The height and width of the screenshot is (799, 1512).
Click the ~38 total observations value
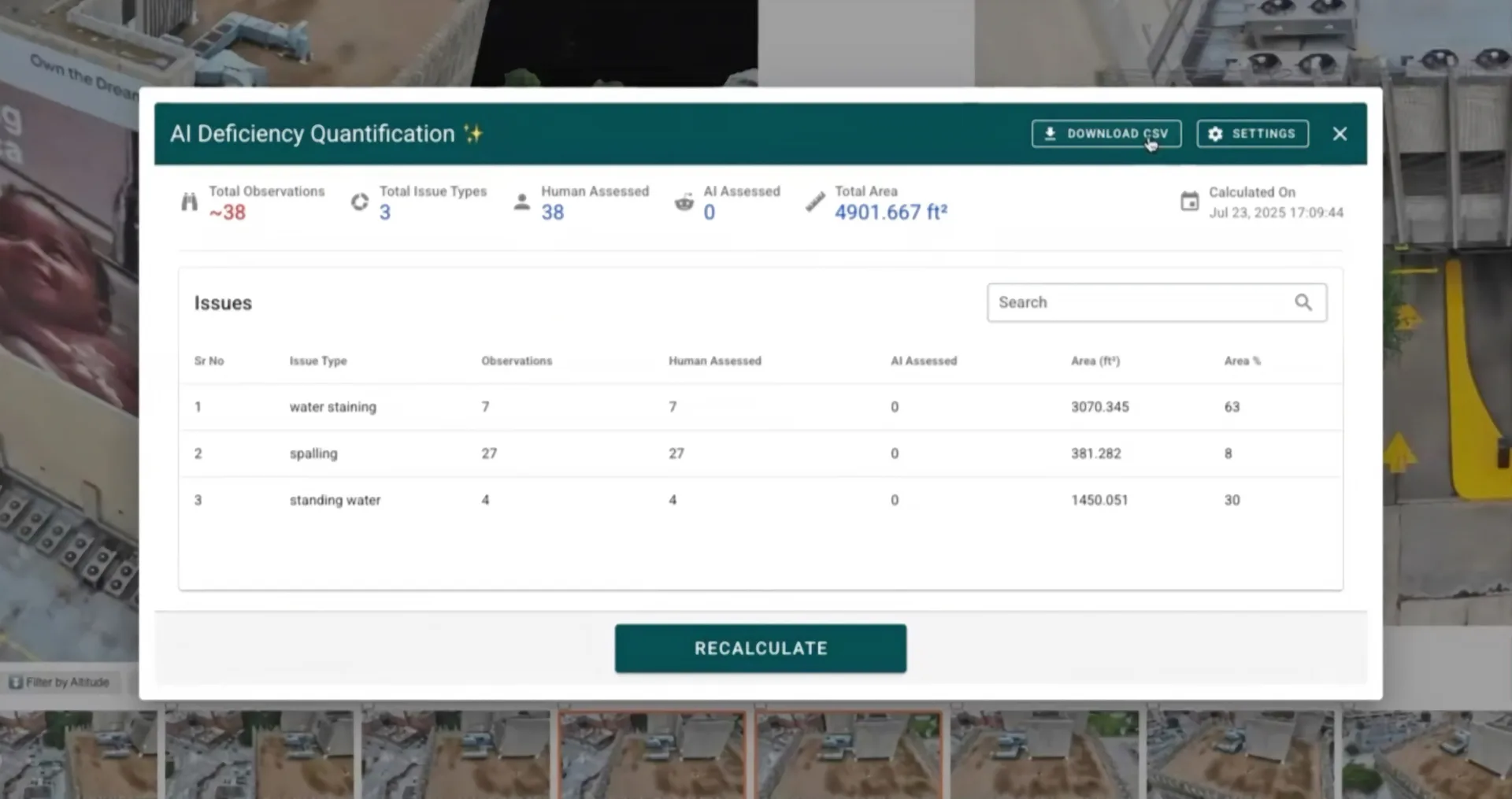click(227, 213)
